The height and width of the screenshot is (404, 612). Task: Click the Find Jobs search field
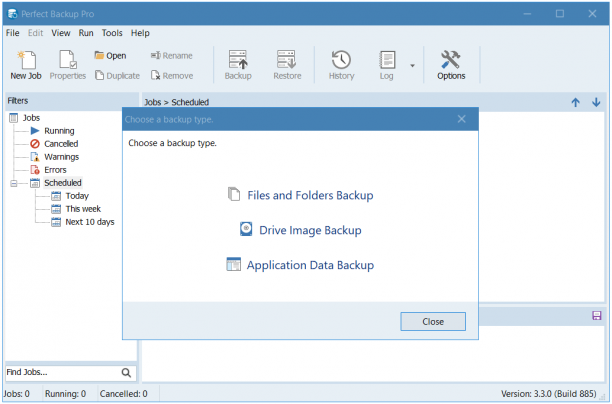(x=62, y=372)
